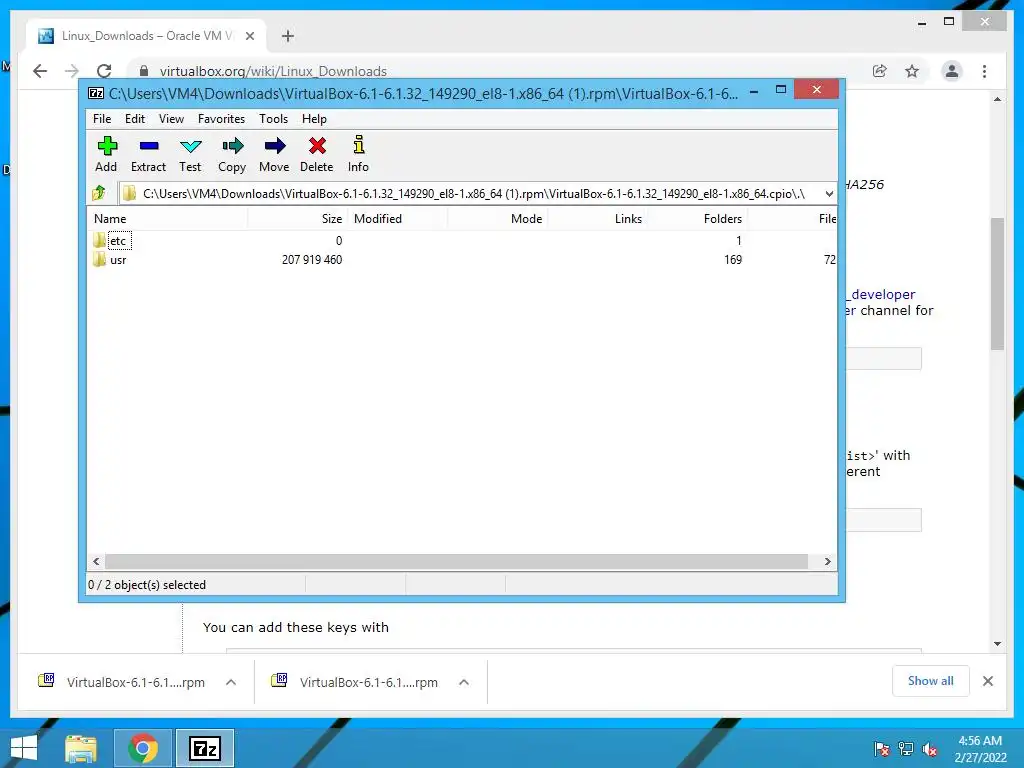Screen dimensions: 1024x768
Task: Open the Action Center flag icon
Action: coord(882,749)
